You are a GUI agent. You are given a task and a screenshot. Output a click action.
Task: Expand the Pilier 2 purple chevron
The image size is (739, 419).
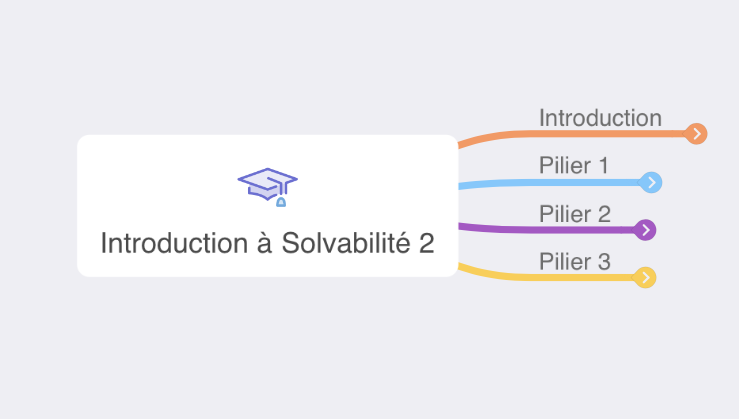click(646, 230)
